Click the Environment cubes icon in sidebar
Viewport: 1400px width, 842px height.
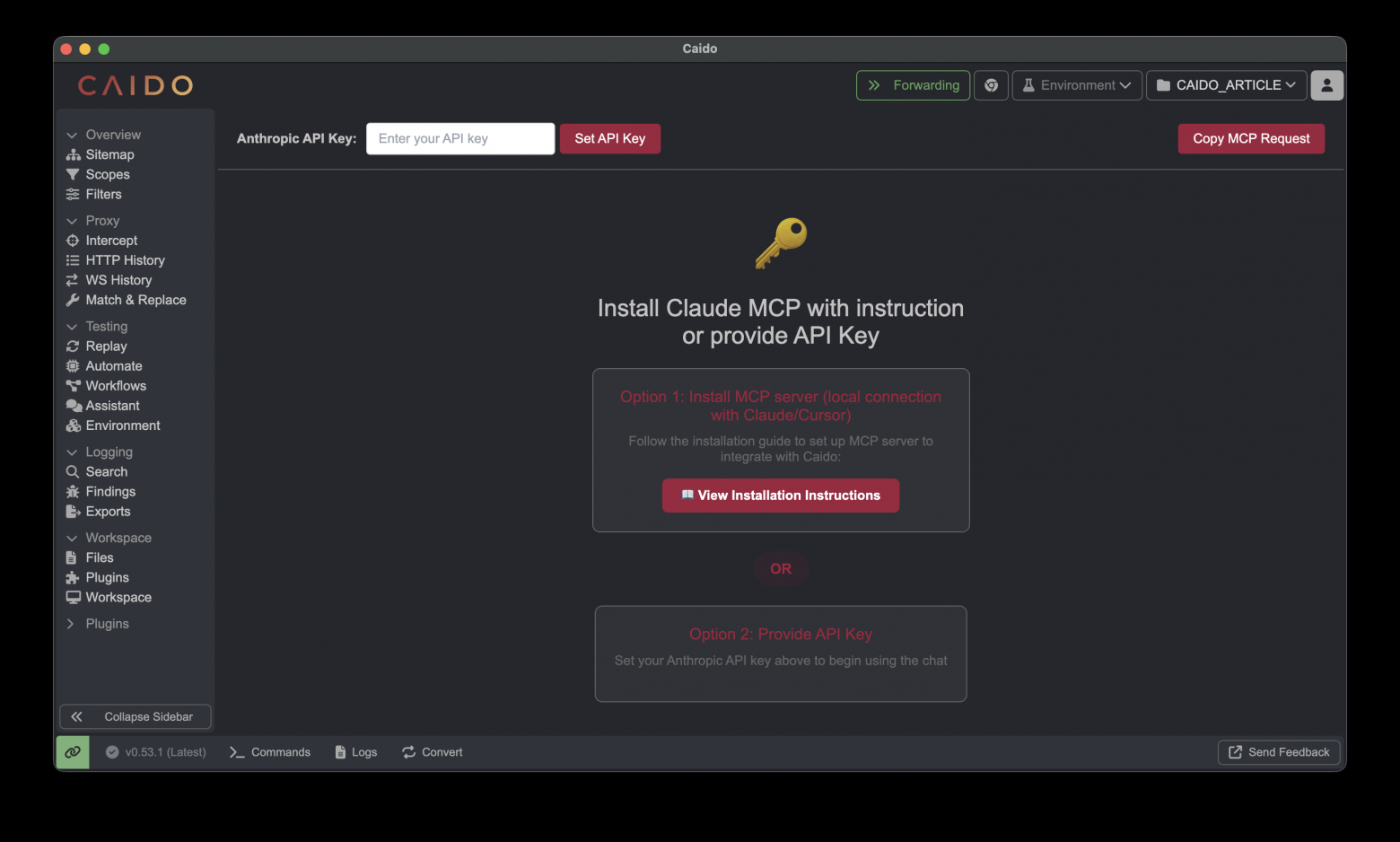pyautogui.click(x=74, y=425)
